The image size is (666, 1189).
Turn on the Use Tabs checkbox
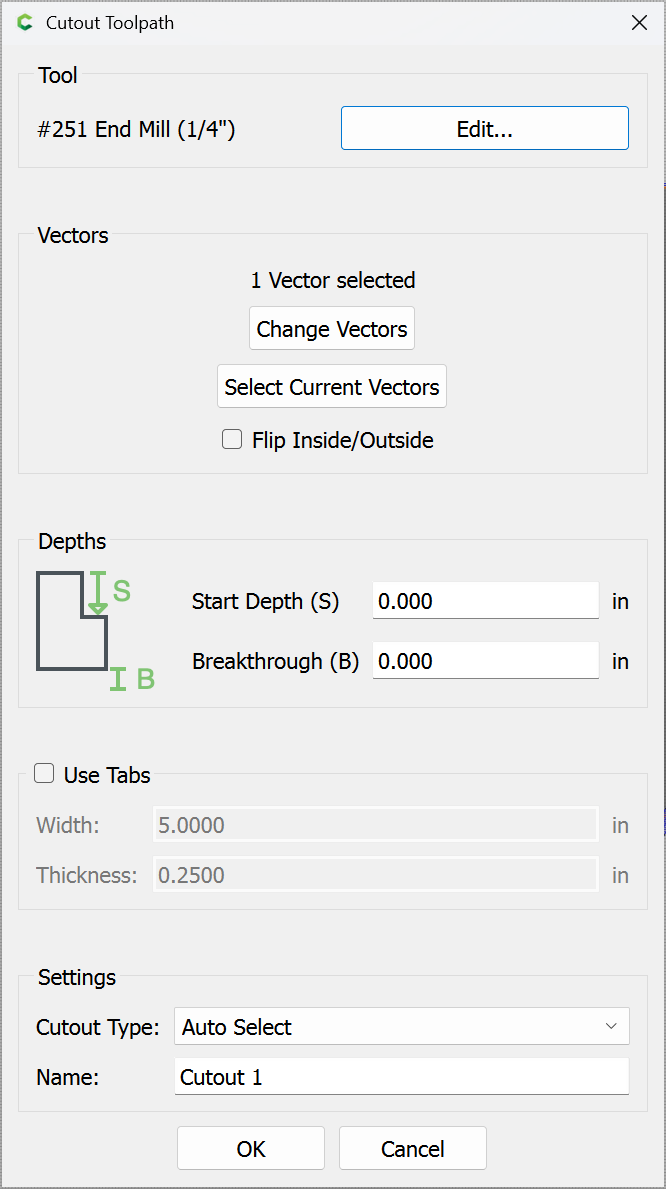pos(44,774)
